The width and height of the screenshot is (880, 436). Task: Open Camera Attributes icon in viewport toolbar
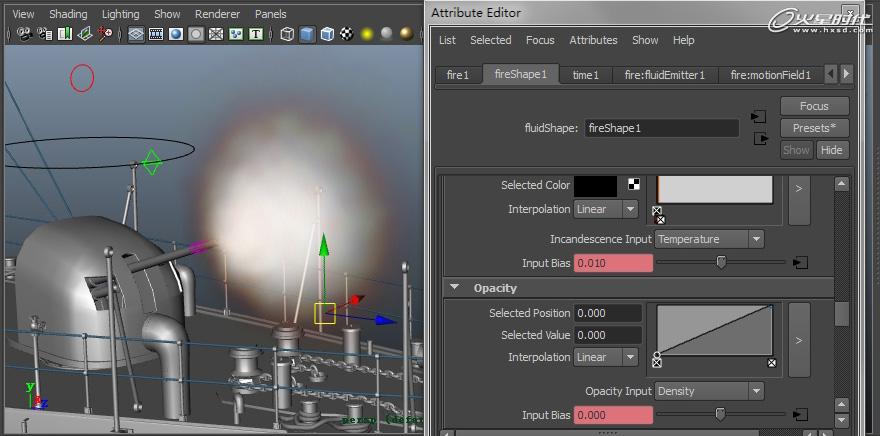tap(44, 35)
